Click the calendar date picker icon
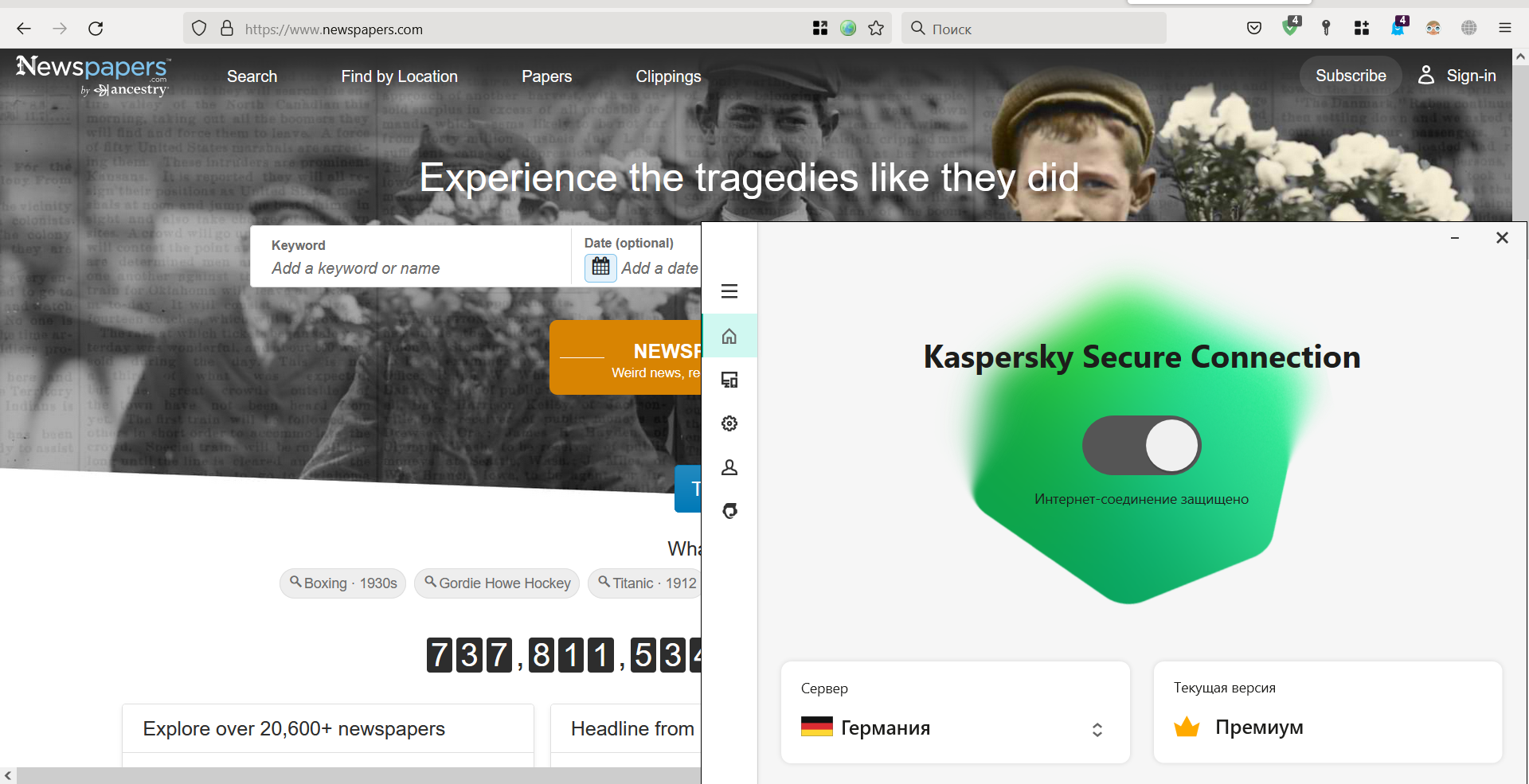Viewport: 1529px width, 784px height. click(x=600, y=267)
